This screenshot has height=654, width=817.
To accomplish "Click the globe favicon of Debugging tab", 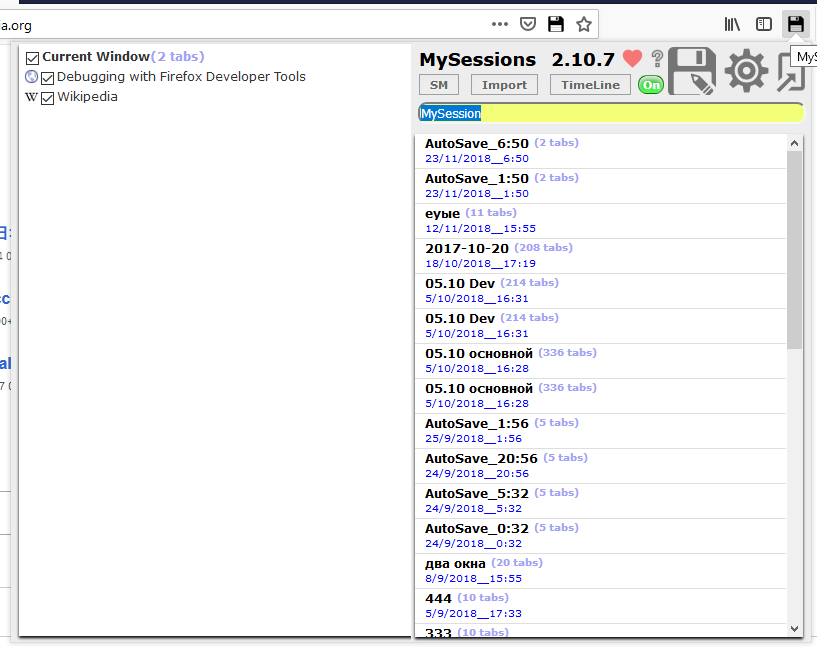I will pyautogui.click(x=31, y=77).
